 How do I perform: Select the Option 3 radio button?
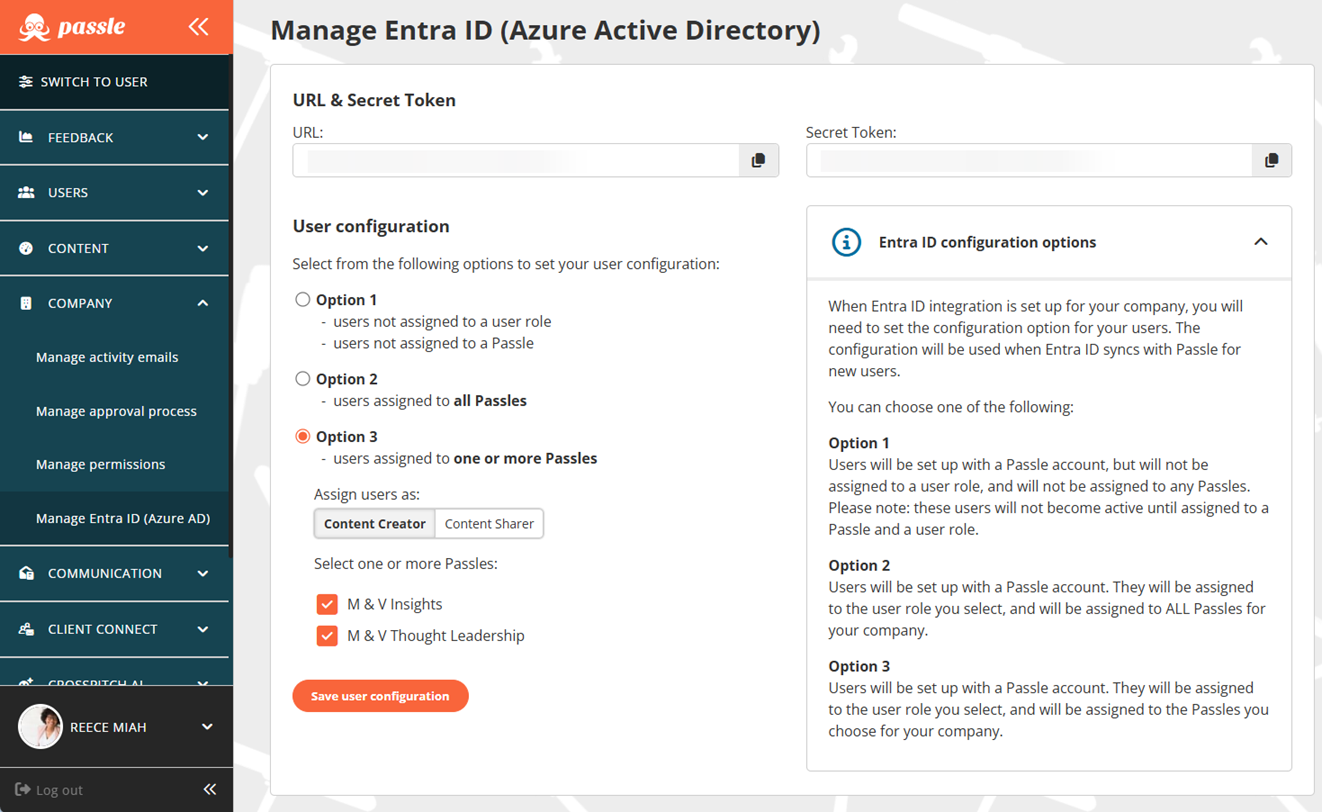(302, 436)
